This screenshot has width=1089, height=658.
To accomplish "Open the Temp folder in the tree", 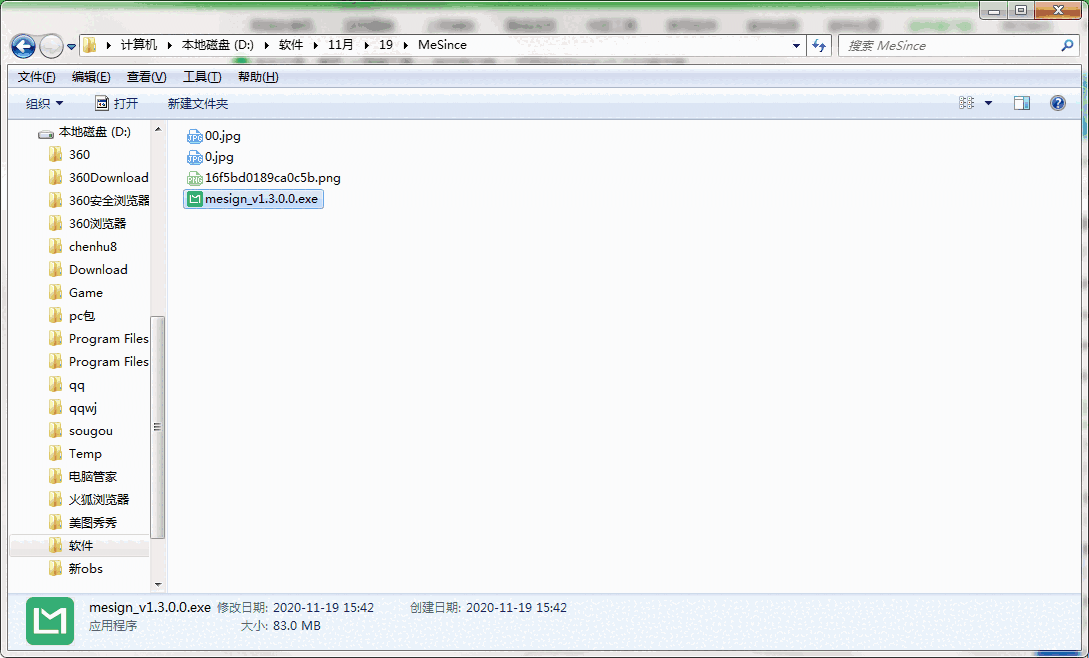I will pyautogui.click(x=85, y=454).
